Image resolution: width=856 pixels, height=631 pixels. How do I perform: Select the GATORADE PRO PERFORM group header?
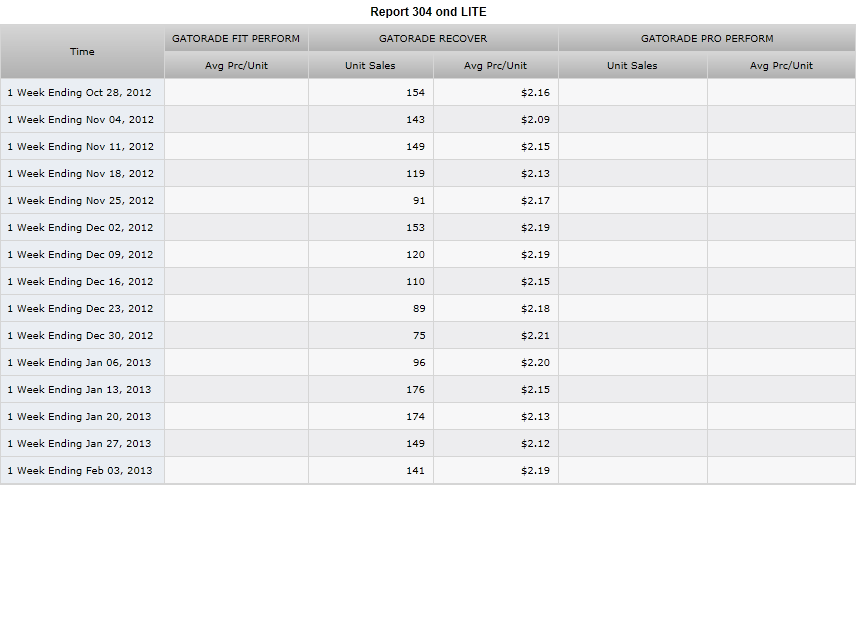(707, 38)
